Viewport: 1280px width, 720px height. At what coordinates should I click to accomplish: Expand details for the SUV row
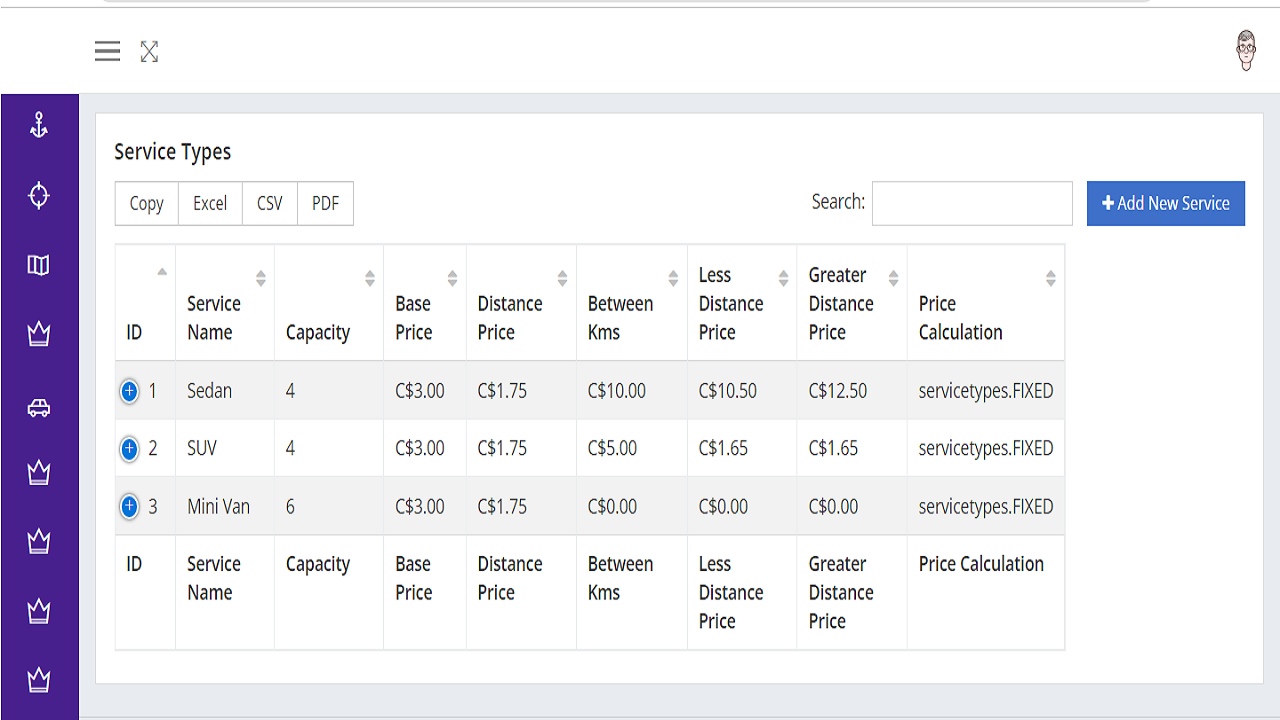129,449
